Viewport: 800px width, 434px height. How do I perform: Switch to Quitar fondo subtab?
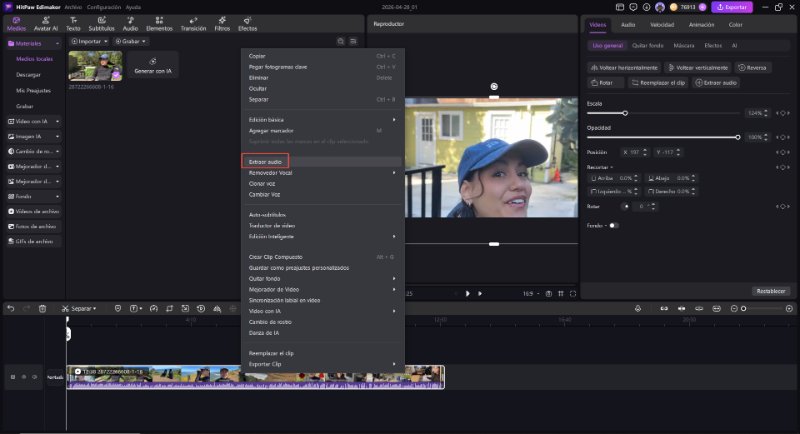click(647, 46)
